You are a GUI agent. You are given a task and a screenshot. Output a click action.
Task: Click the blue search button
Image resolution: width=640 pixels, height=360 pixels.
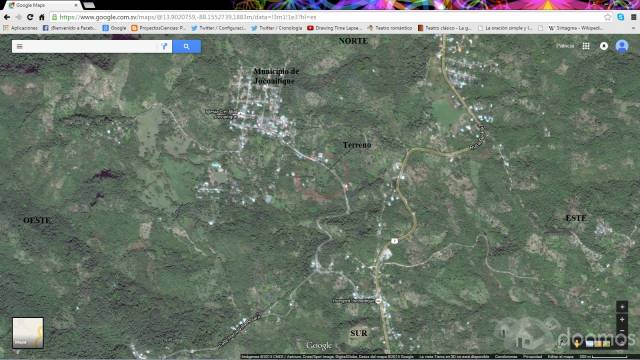[x=187, y=47]
